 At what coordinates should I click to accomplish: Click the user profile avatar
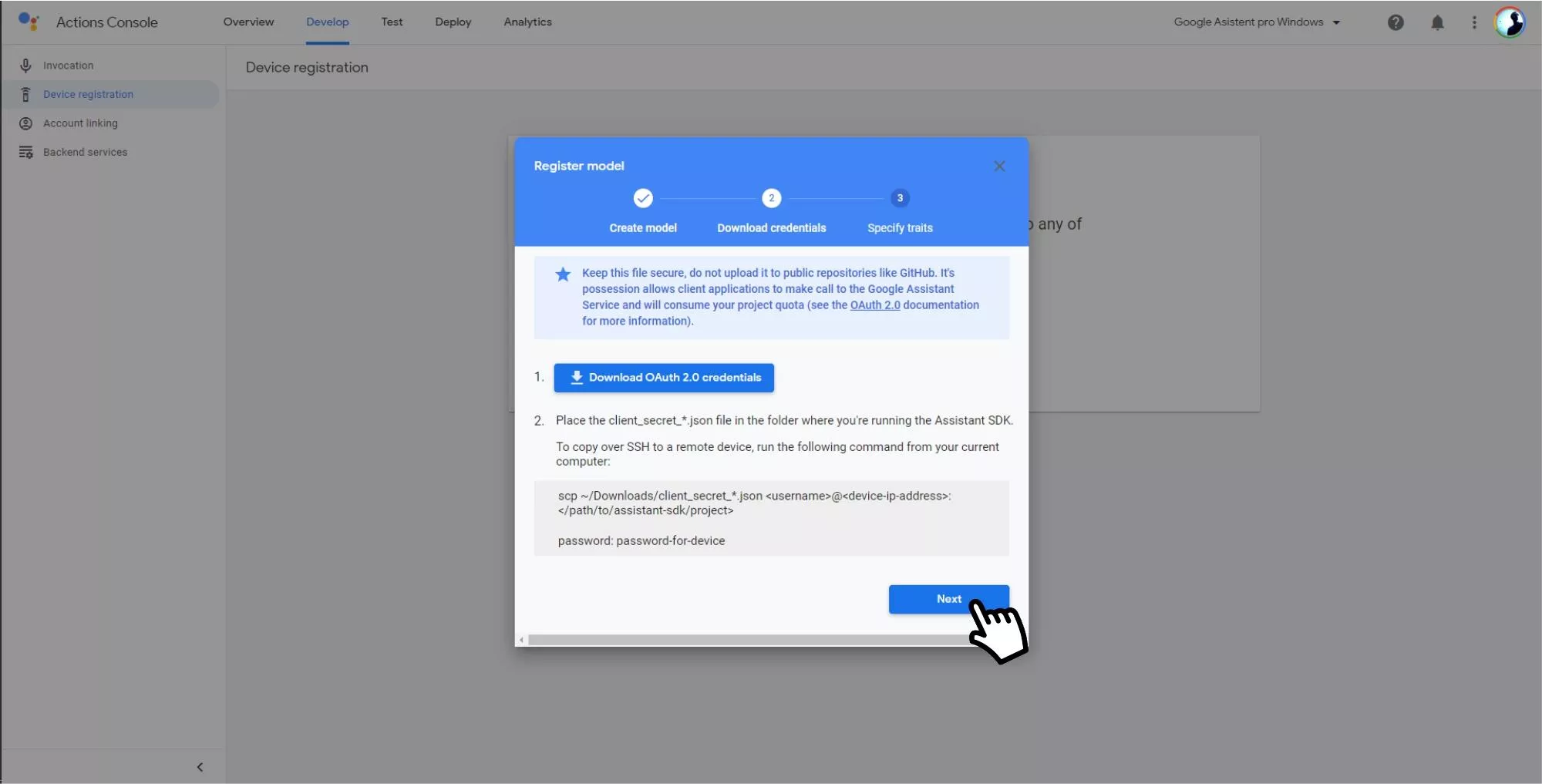(1510, 22)
